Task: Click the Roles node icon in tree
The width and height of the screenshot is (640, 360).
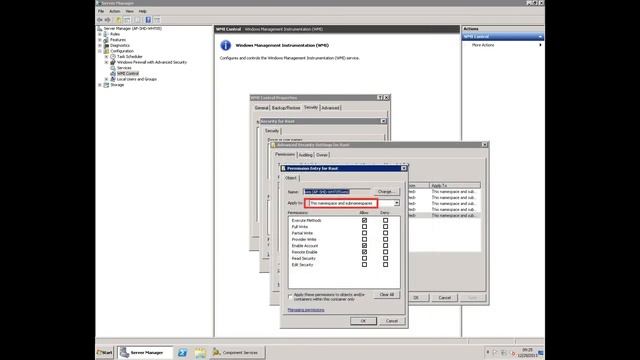Action: pyautogui.click(x=106, y=34)
